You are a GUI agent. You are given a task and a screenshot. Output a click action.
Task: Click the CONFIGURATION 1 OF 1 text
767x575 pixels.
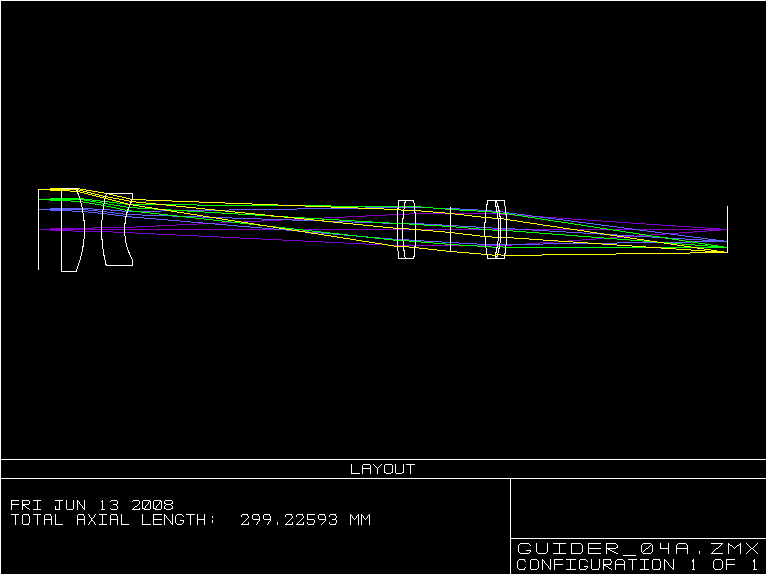pos(637,565)
